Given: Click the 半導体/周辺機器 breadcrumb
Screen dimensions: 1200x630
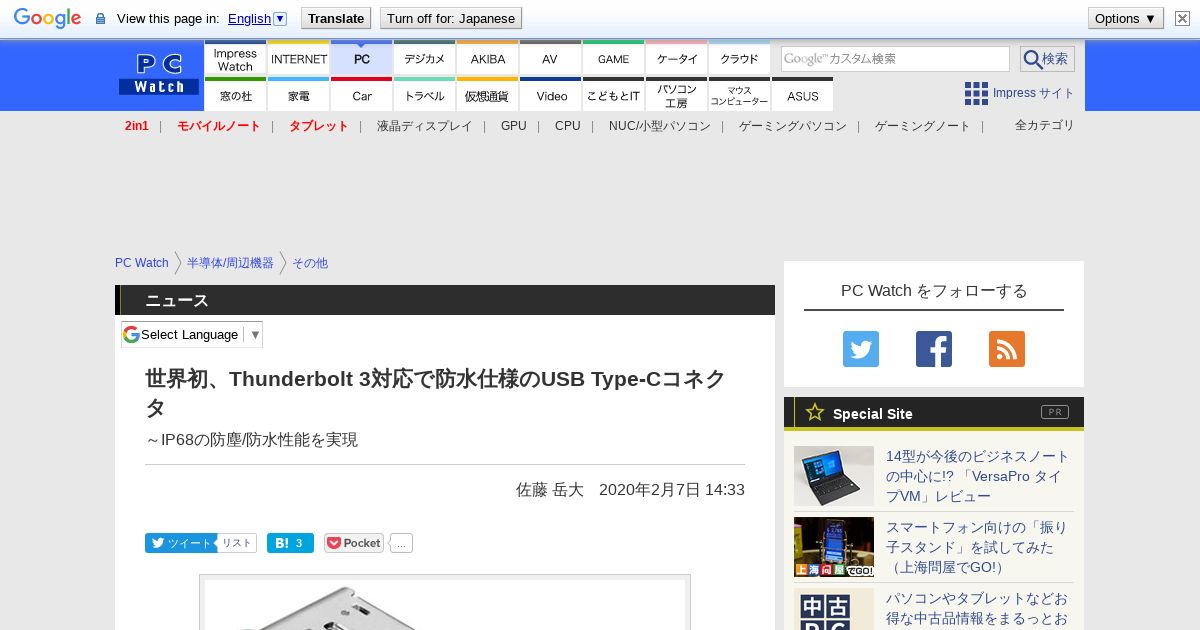Looking at the screenshot, I should [x=230, y=263].
